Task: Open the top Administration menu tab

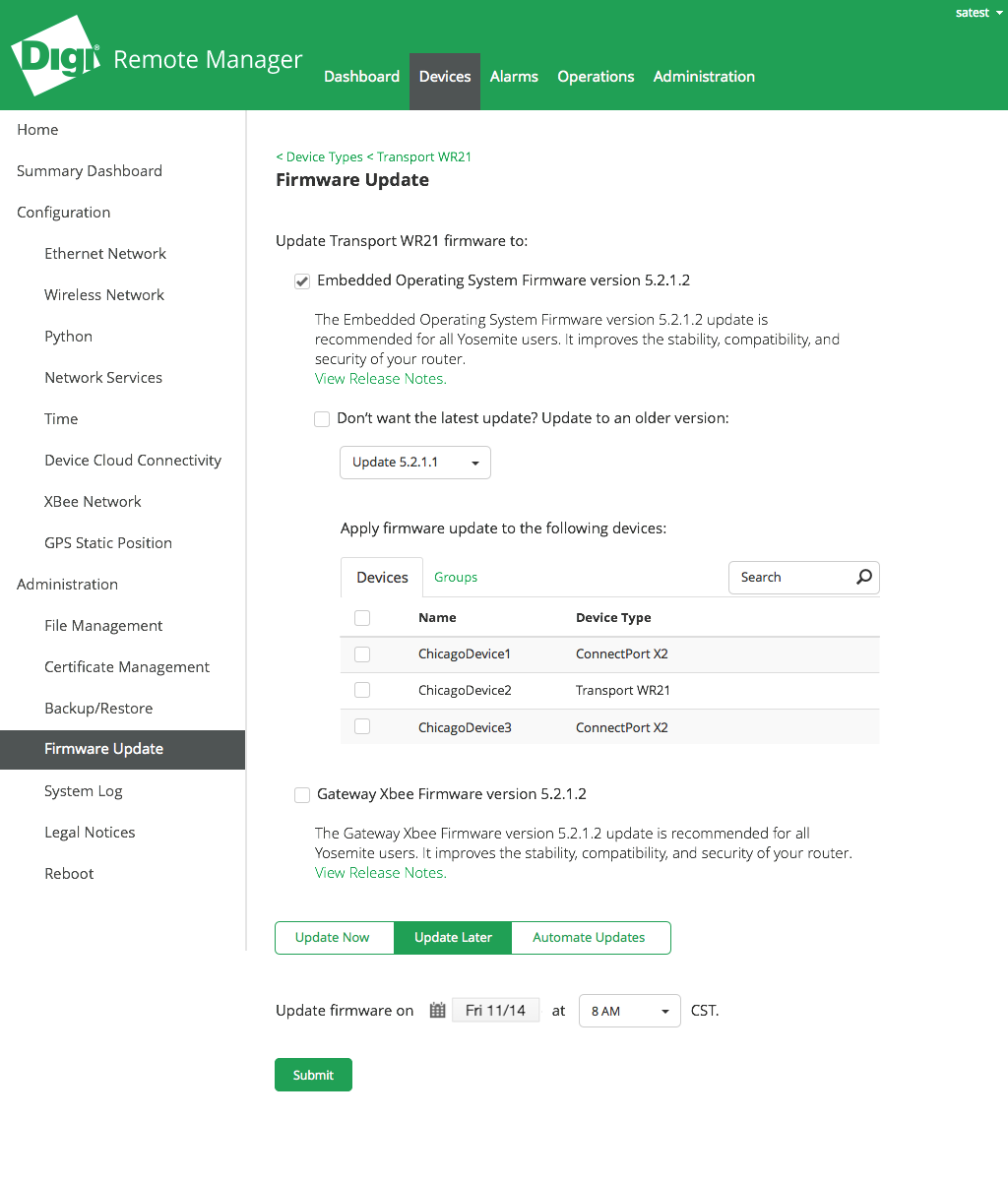Action: [x=704, y=77]
